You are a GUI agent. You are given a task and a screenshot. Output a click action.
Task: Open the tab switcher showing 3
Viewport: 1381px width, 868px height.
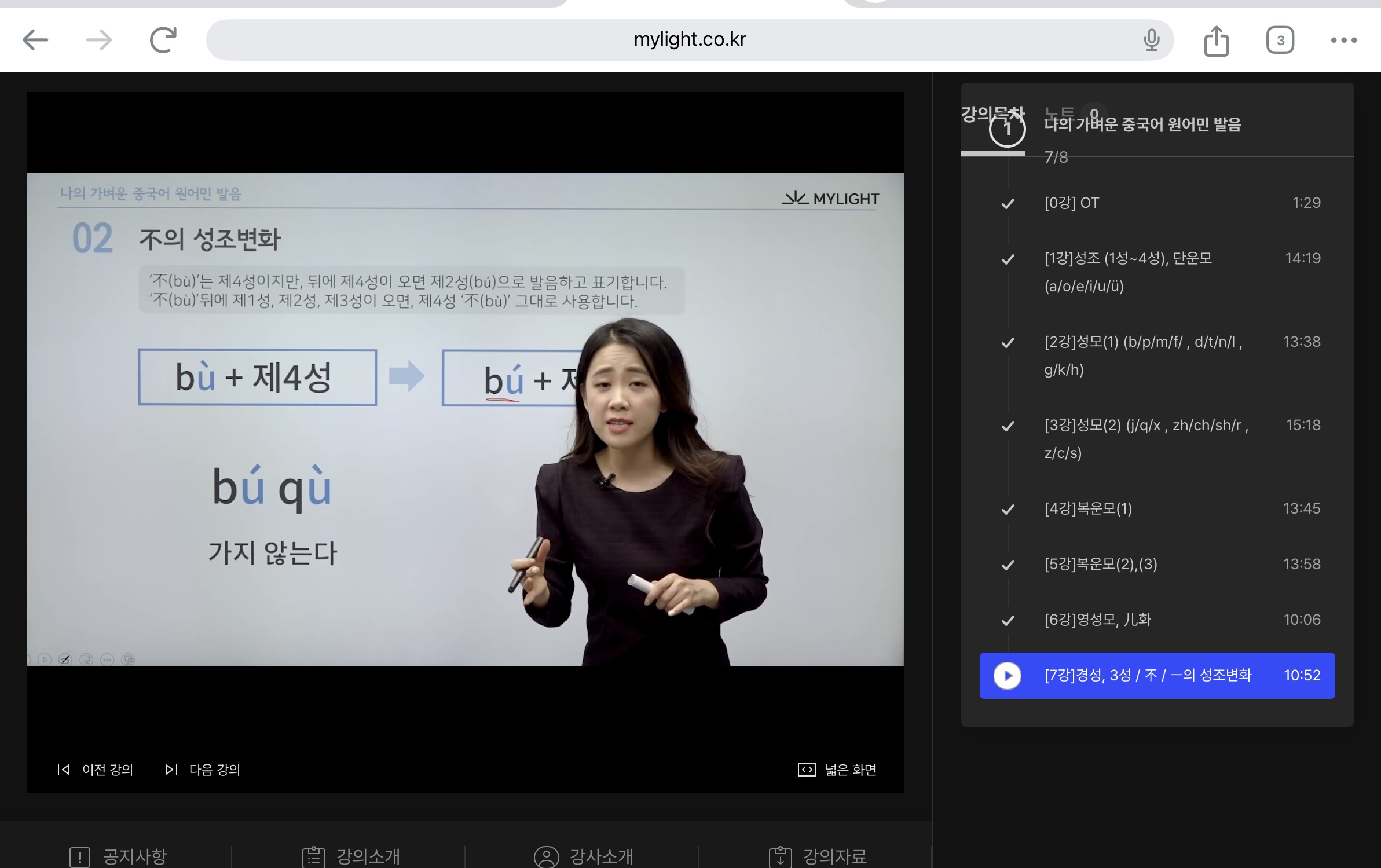coord(1280,41)
